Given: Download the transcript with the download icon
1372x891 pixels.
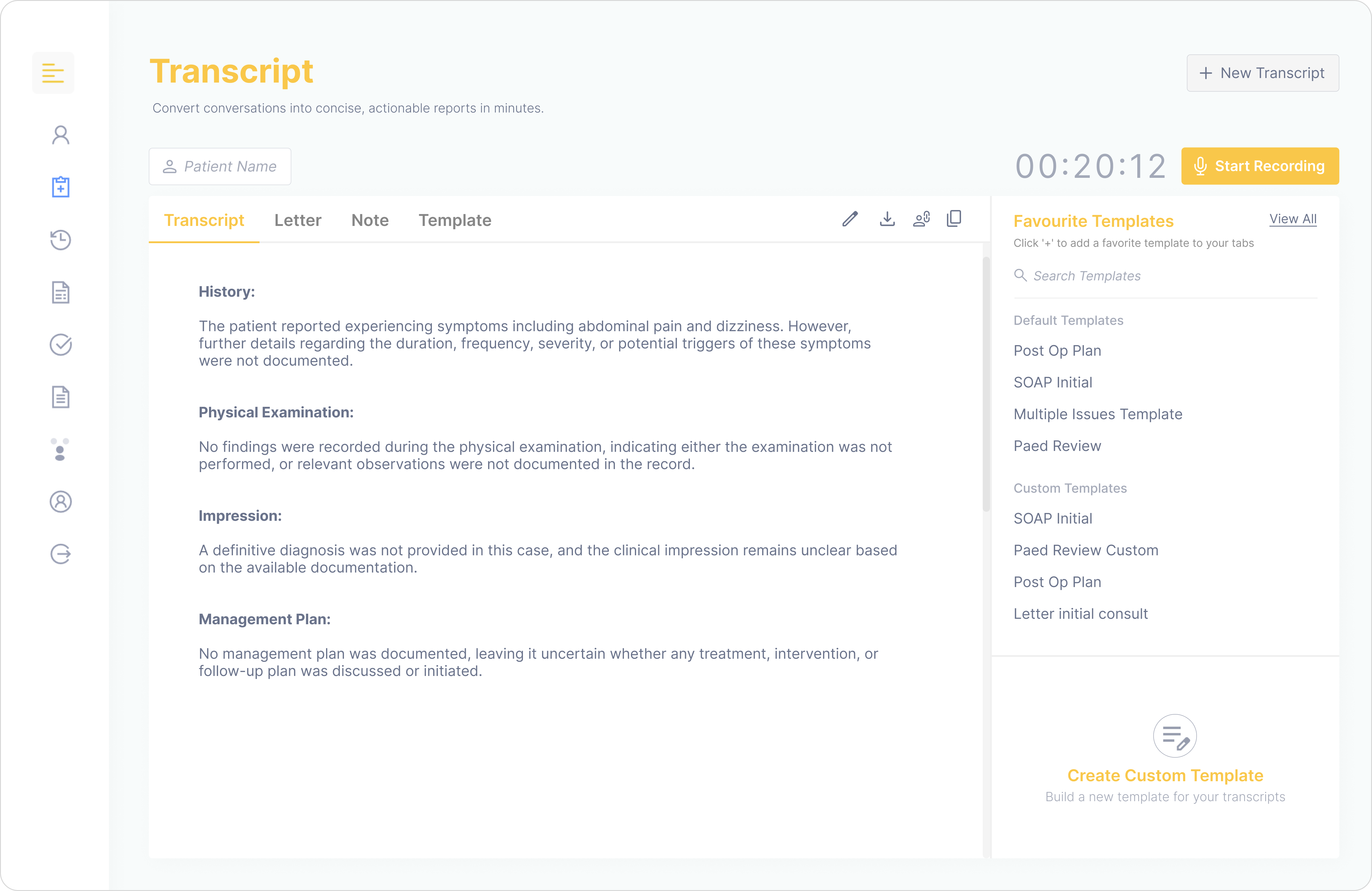Looking at the screenshot, I should pyautogui.click(x=887, y=219).
